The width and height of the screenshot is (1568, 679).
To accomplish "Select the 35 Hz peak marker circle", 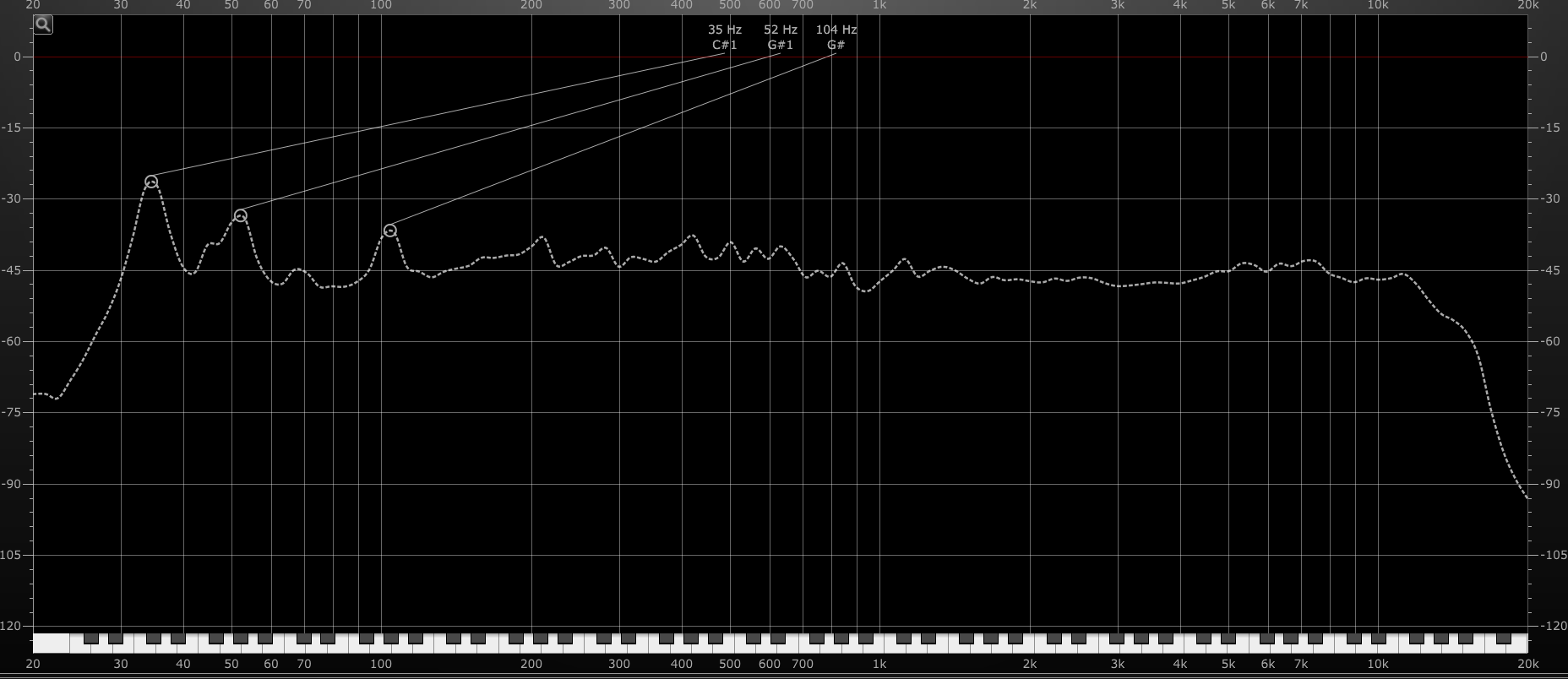I will 151,182.
